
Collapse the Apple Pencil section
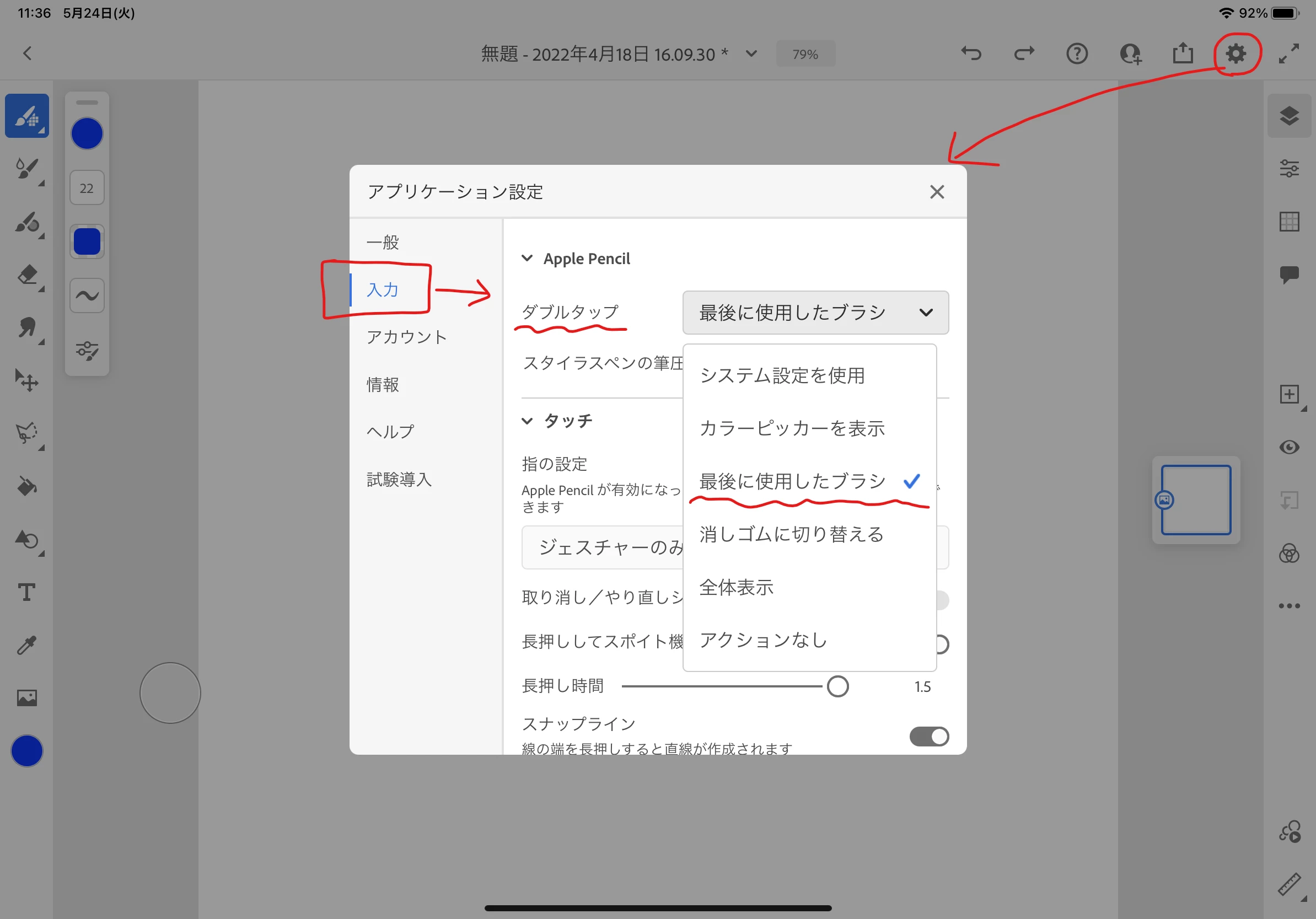[x=527, y=259]
